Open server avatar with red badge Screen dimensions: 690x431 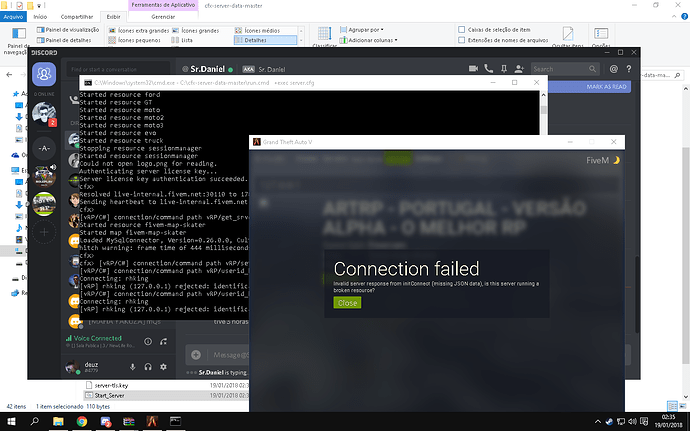coord(44,114)
